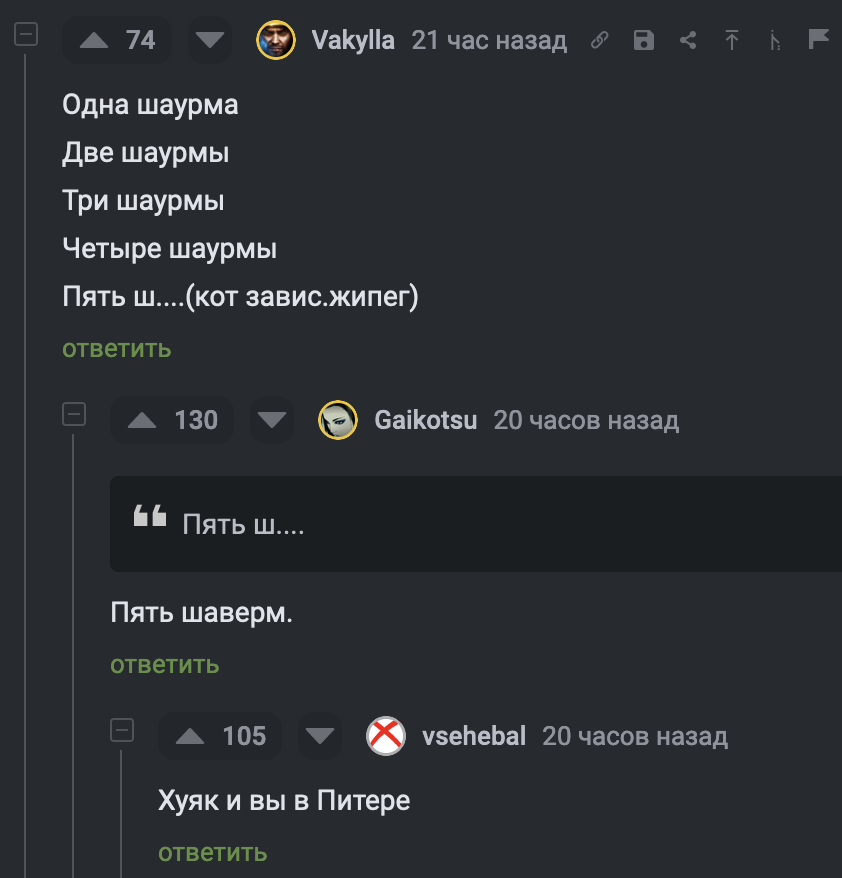Image resolution: width=842 pixels, height=878 pixels.
Task: Downvote vsehebal's comment
Action: pyautogui.click(x=320, y=736)
